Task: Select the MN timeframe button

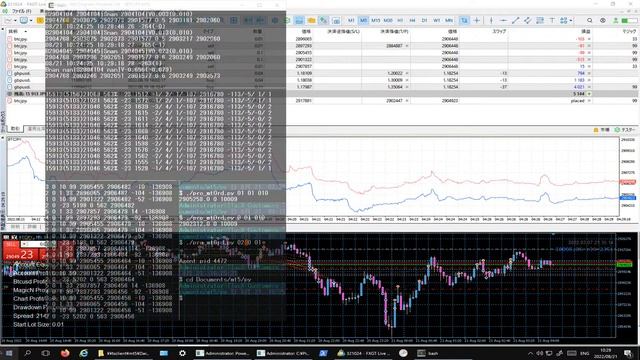Action: pyautogui.click(x=449, y=20)
